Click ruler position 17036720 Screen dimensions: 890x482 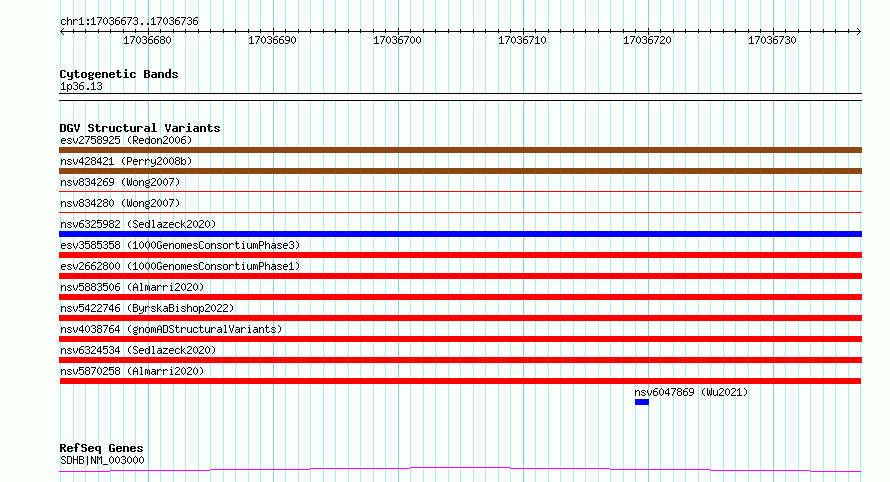(647, 40)
